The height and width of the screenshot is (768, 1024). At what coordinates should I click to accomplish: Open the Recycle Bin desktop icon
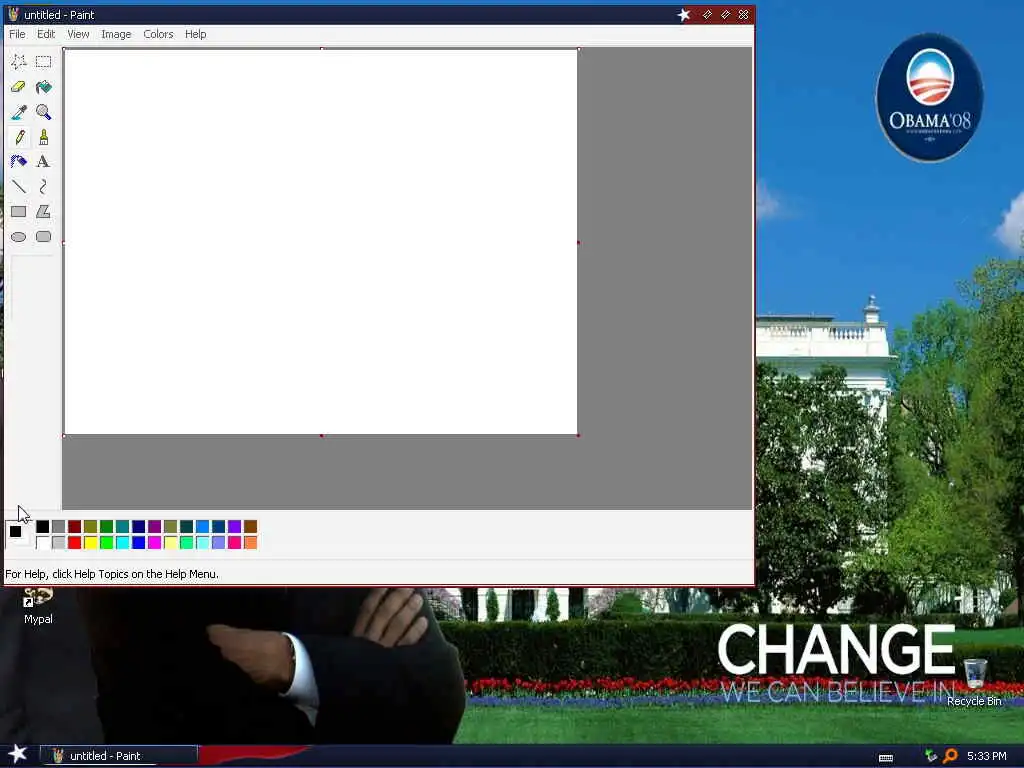(974, 682)
